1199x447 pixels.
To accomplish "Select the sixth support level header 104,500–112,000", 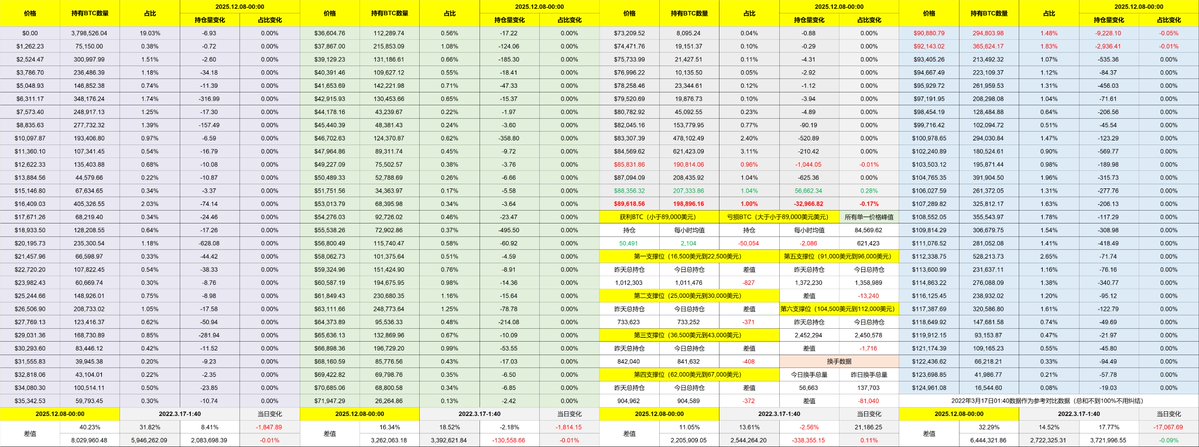I will (x=840, y=308).
